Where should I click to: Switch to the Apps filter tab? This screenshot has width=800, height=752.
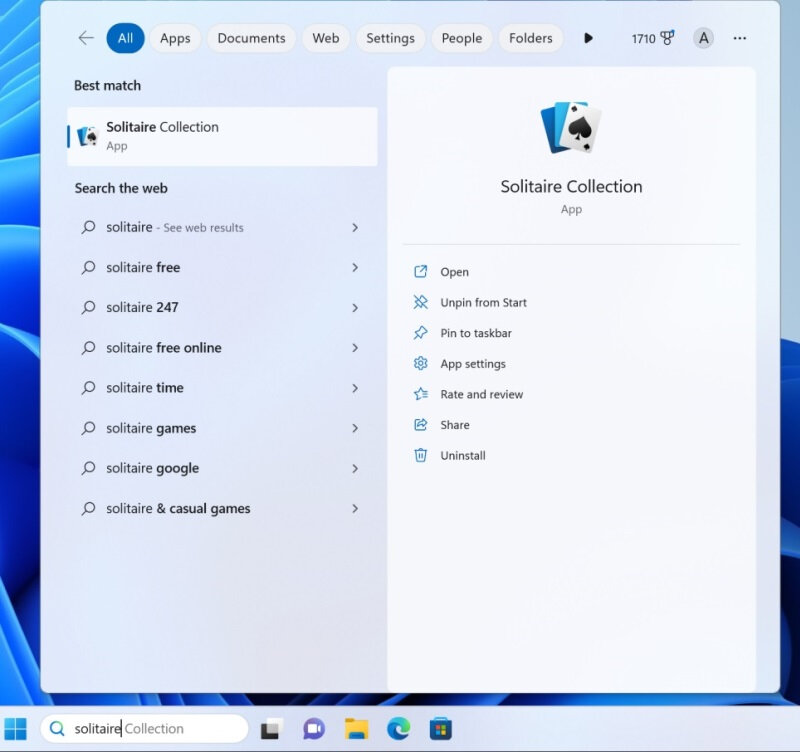[175, 38]
